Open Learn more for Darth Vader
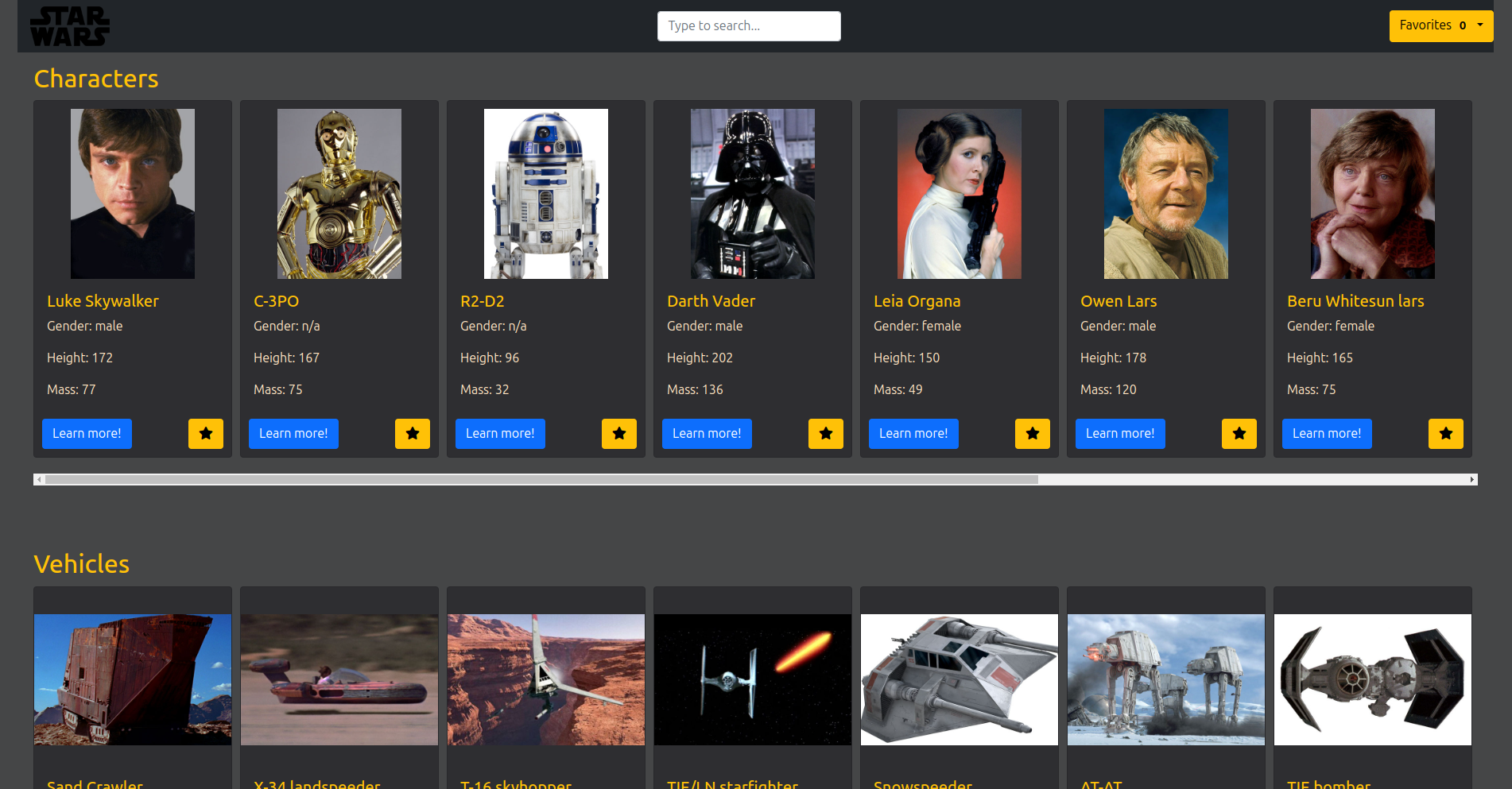Image resolution: width=1512 pixels, height=789 pixels. (x=707, y=434)
